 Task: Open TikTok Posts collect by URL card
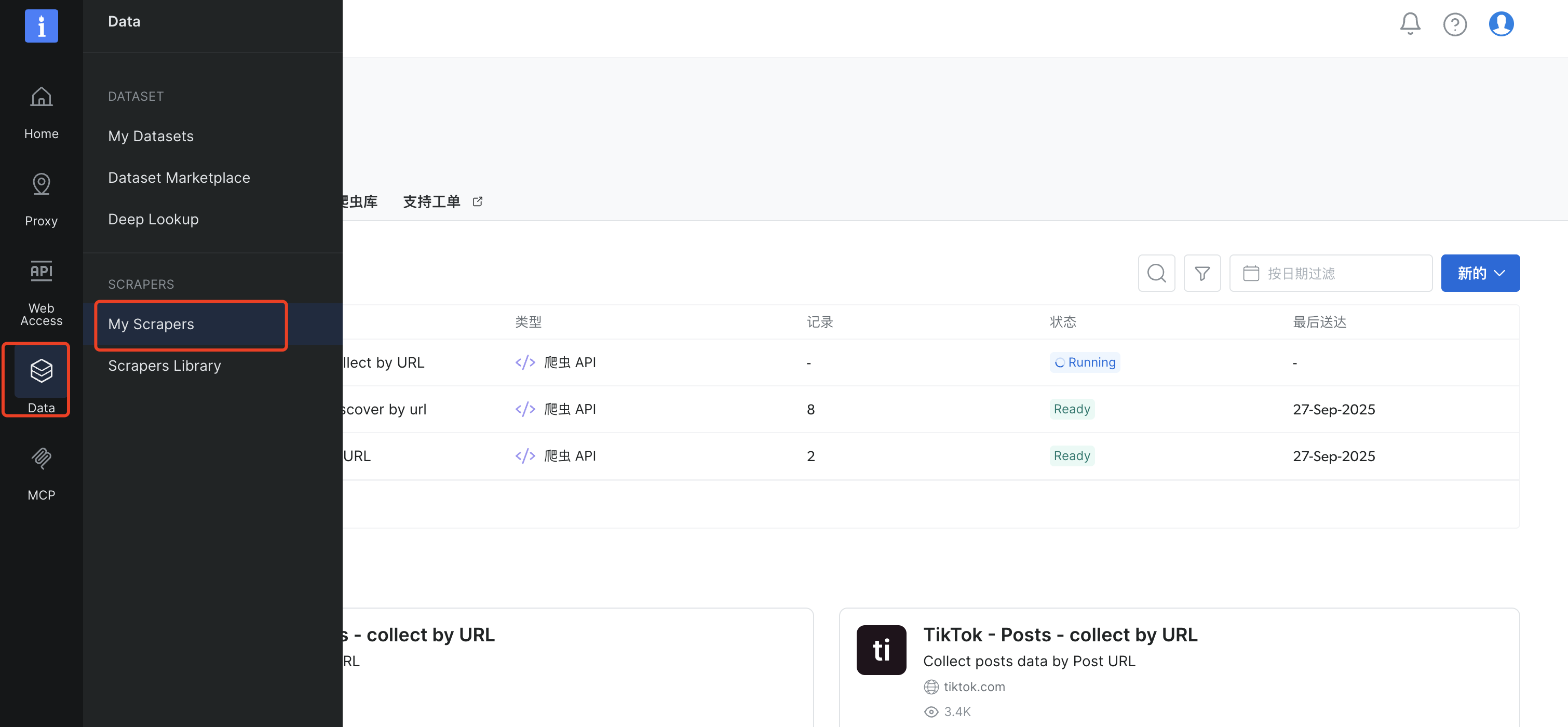[x=1060, y=635]
